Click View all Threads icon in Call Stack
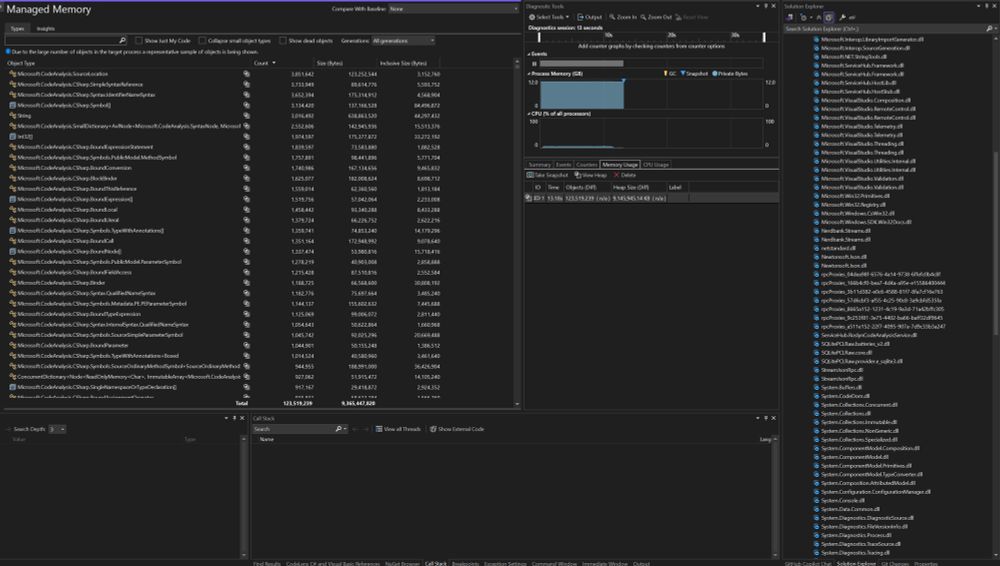1000x566 pixels. coord(379,429)
